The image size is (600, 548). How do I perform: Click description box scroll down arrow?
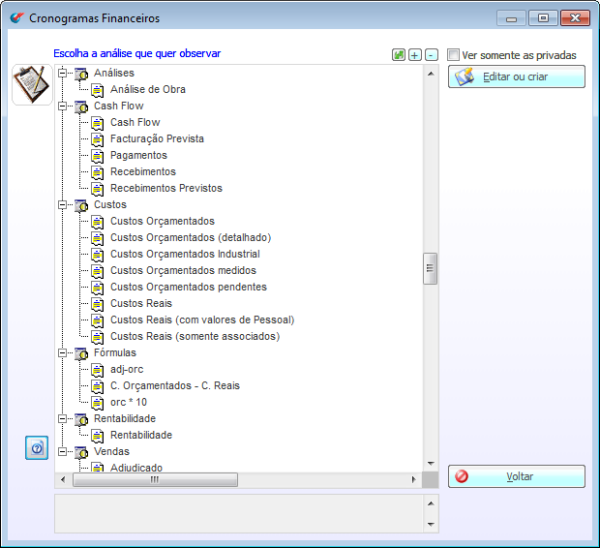[x=431, y=524]
